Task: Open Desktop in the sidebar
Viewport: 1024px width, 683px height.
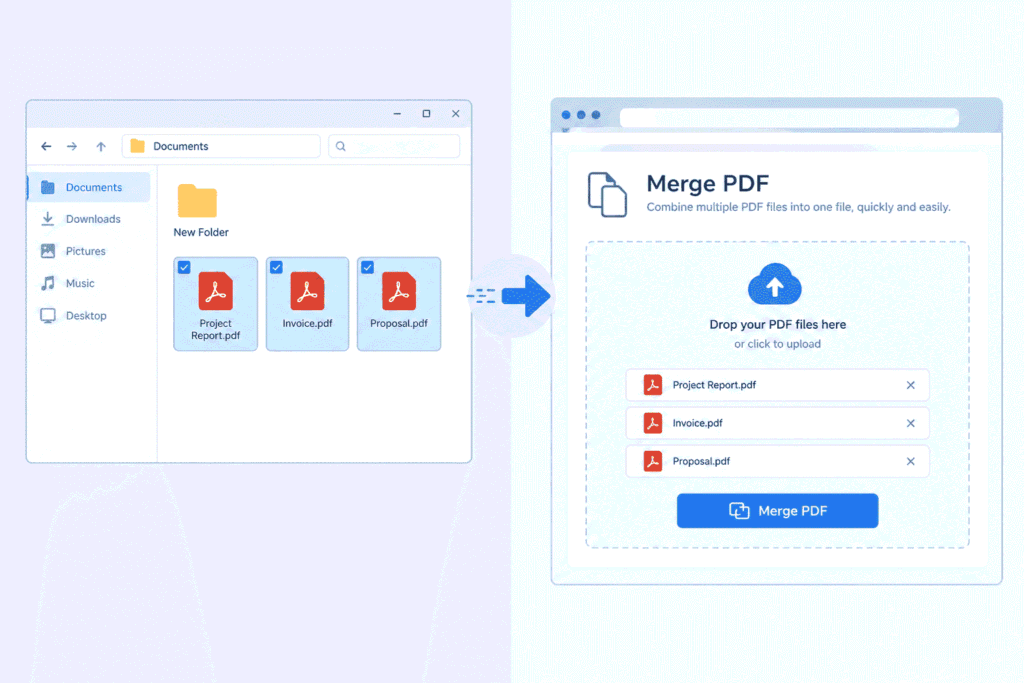Action: (89, 315)
